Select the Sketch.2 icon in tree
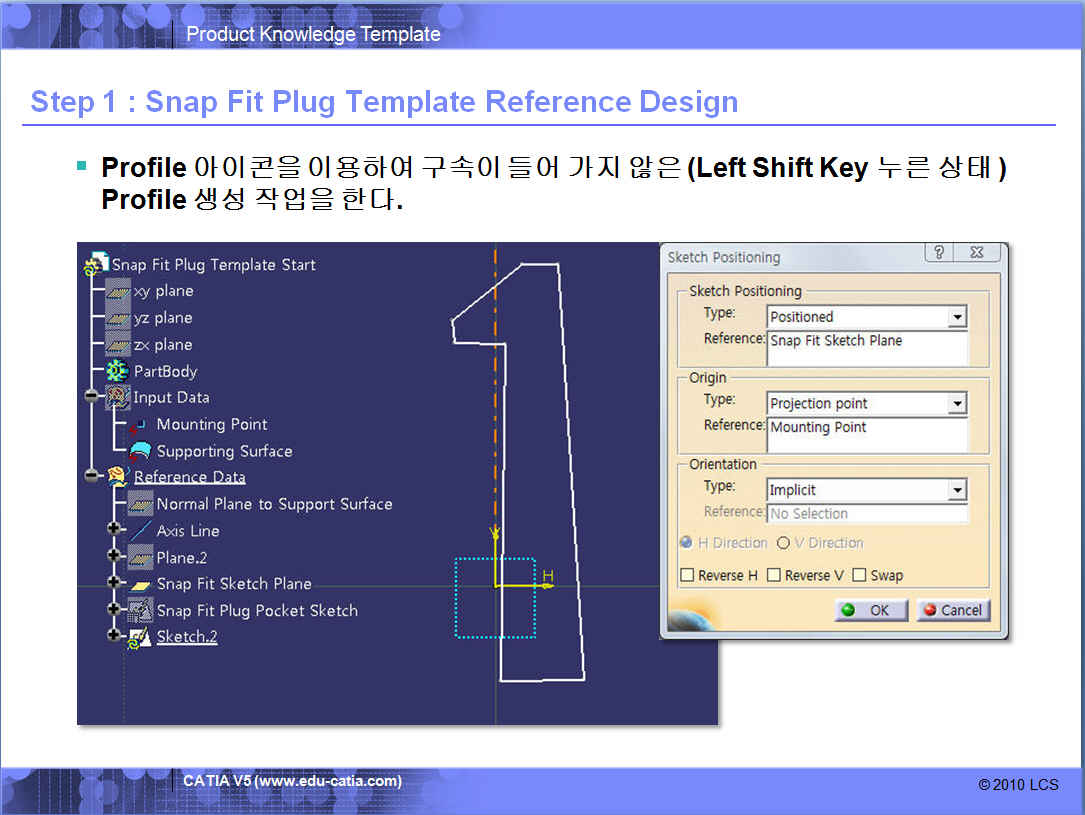Viewport: 1085px width, 815px height. pyautogui.click(x=140, y=637)
